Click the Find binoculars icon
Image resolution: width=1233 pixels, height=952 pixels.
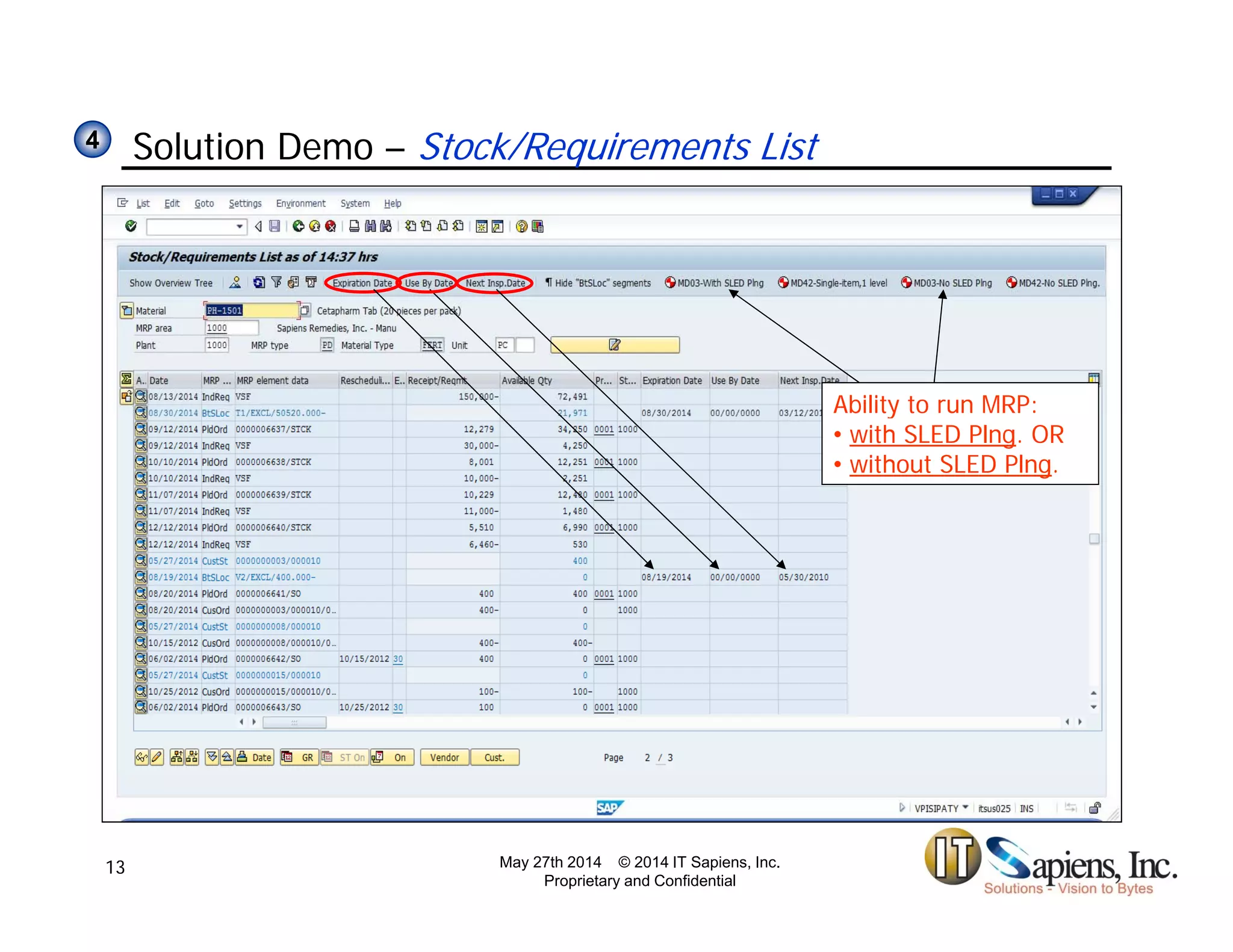370,226
